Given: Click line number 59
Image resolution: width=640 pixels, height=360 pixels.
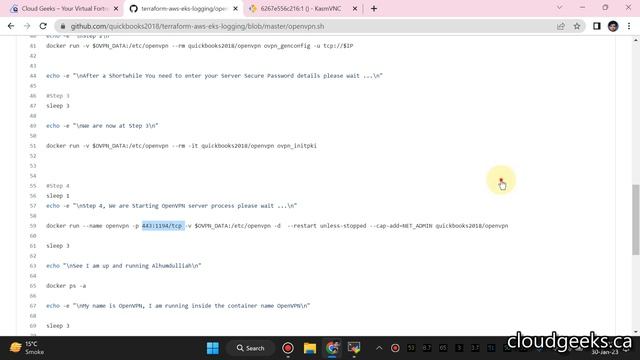Looking at the screenshot, I should pos(33,226).
